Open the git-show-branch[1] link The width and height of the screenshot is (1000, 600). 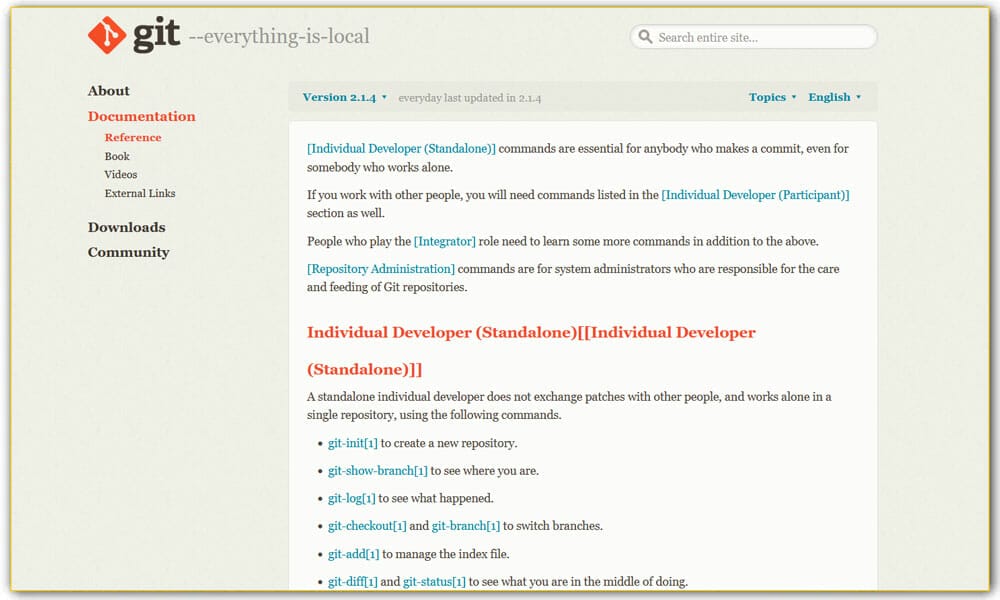coord(377,470)
